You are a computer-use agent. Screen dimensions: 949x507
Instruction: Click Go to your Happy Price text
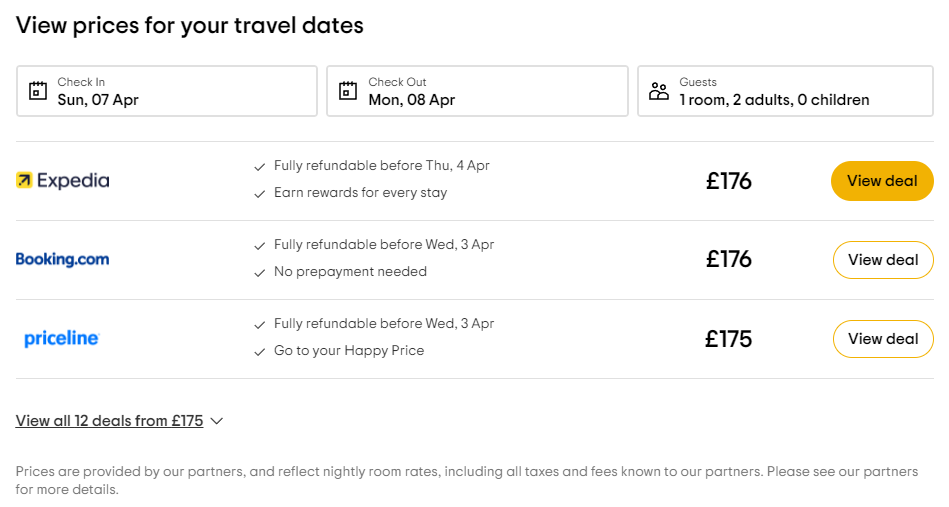click(x=349, y=351)
